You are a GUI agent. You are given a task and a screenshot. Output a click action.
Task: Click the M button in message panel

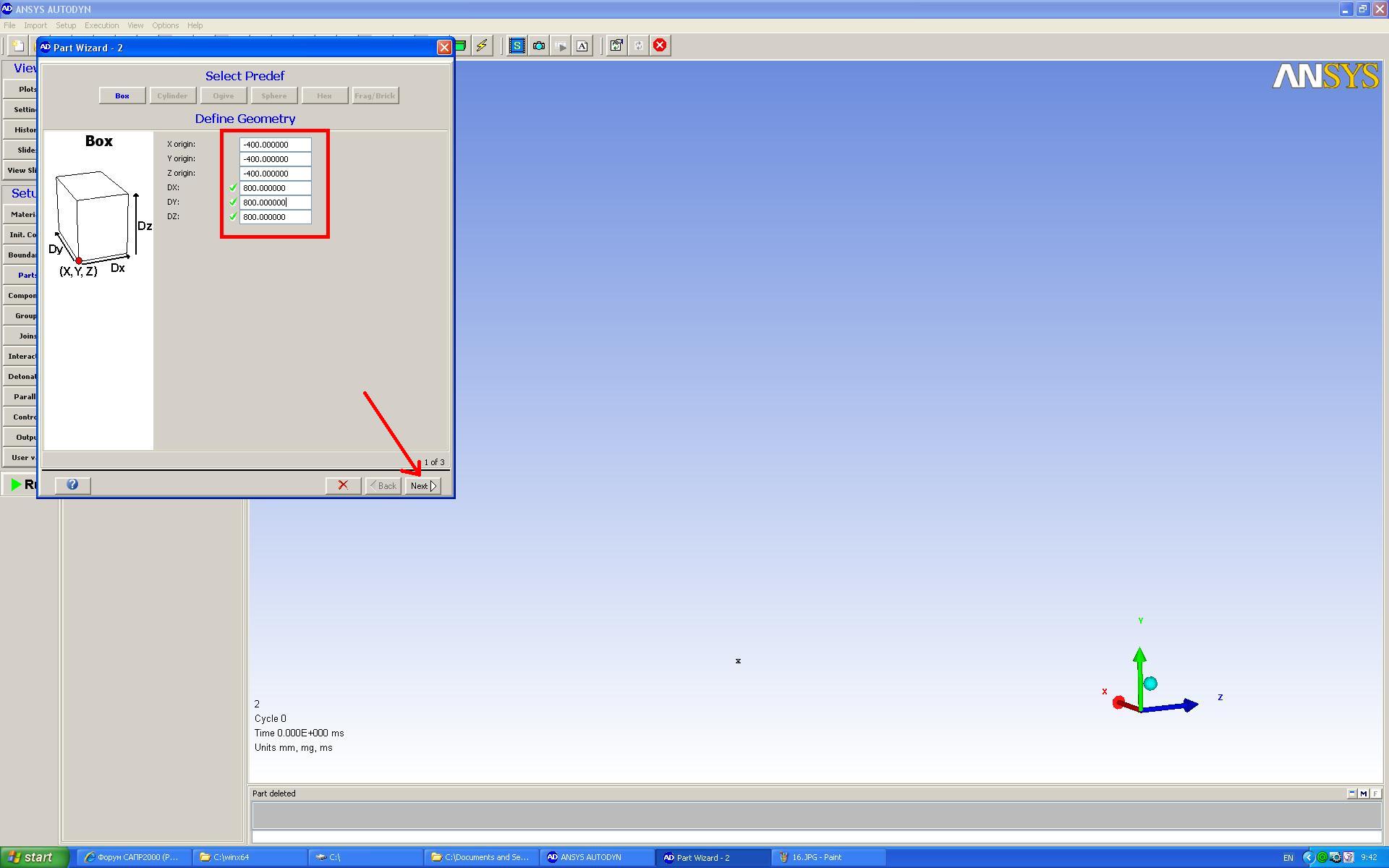1364,793
